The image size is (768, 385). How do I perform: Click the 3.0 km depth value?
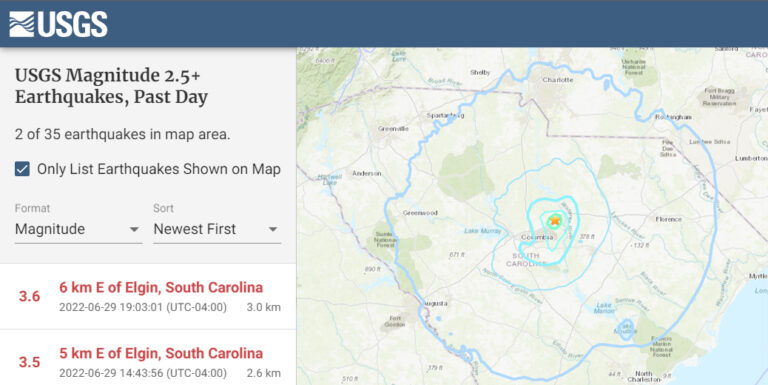tap(264, 308)
